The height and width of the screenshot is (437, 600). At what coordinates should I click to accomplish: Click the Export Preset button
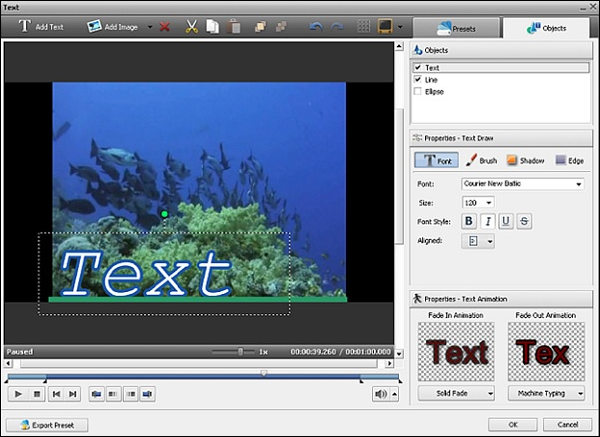point(48,425)
